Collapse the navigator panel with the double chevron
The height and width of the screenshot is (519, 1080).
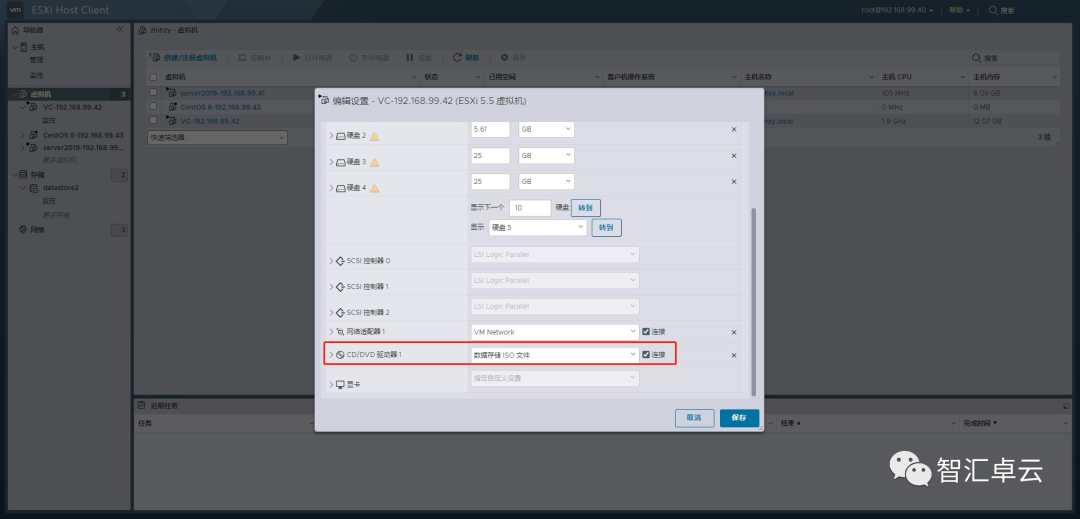click(120, 30)
